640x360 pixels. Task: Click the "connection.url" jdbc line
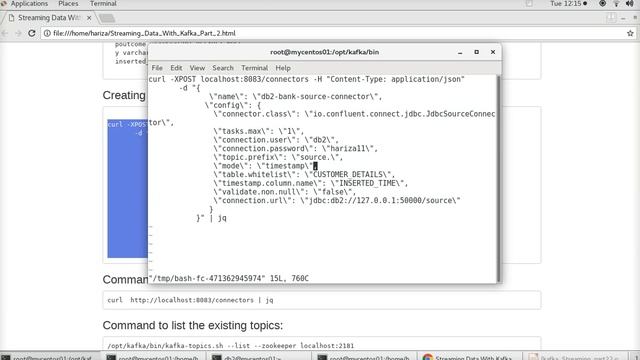(x=337, y=200)
